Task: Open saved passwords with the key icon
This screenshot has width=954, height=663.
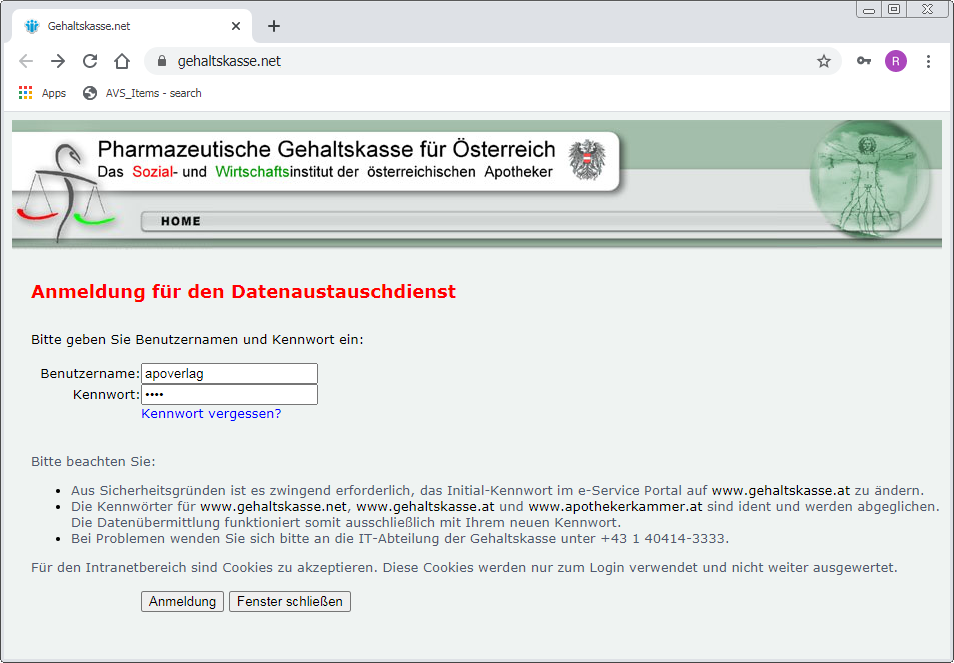Action: click(864, 61)
